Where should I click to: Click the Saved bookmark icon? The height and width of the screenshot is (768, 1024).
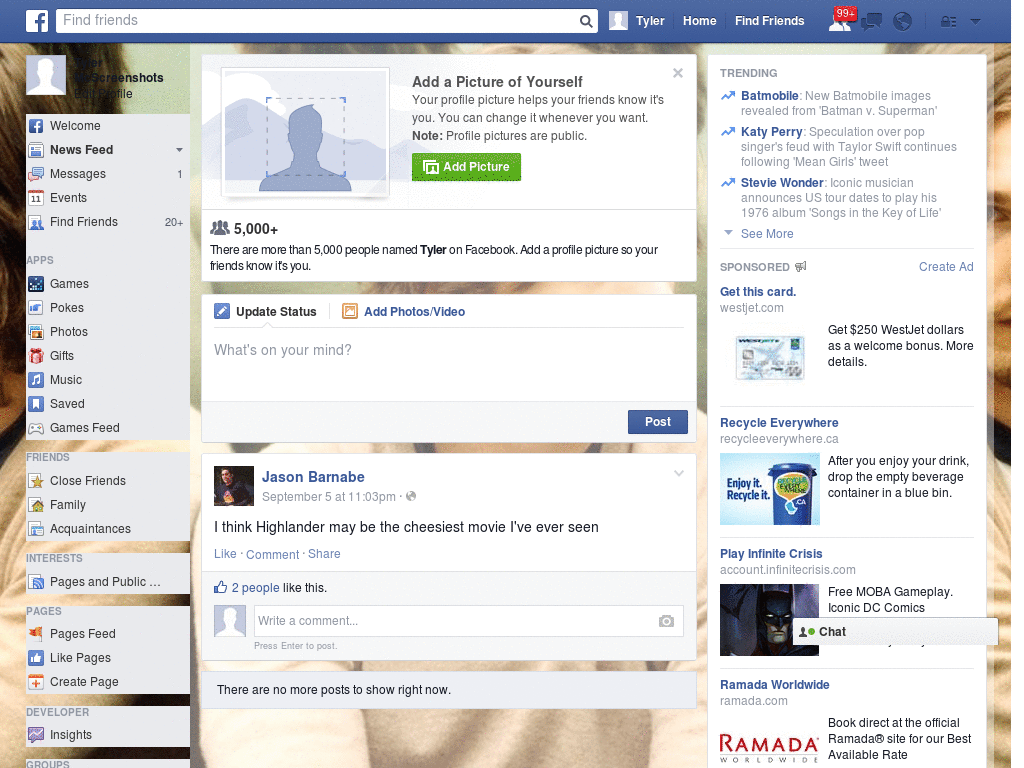tap(36, 404)
